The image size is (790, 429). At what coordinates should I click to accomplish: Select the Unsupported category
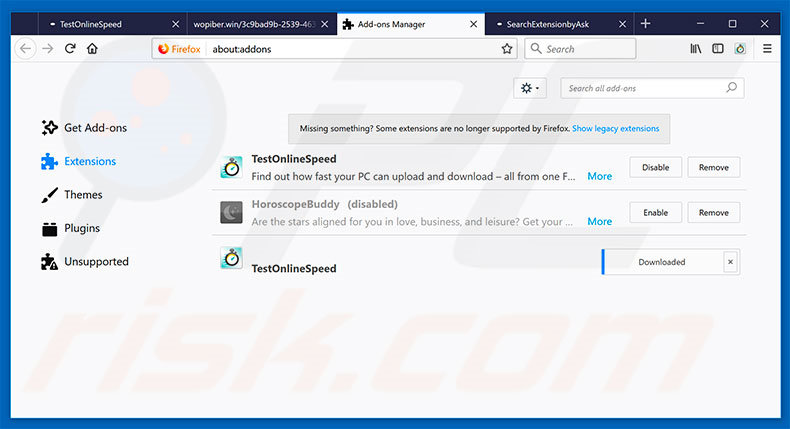point(85,262)
